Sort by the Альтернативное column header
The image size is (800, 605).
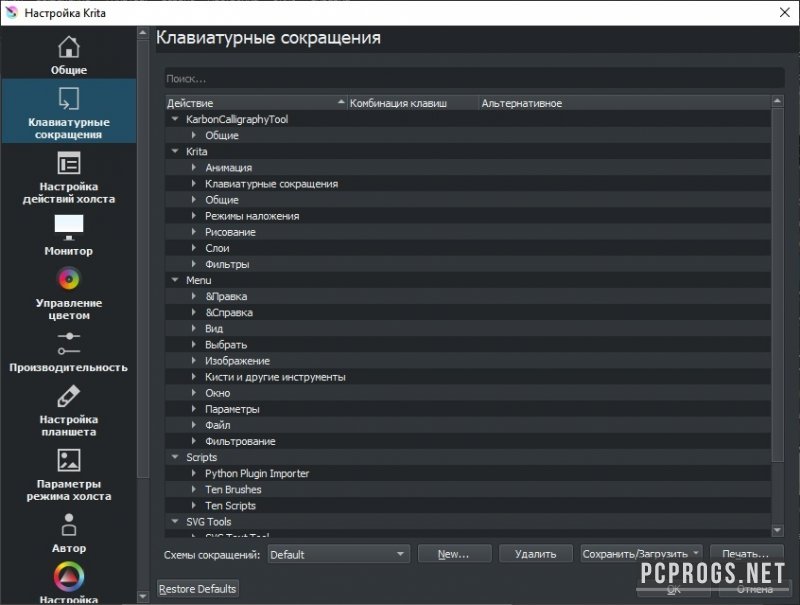624,103
